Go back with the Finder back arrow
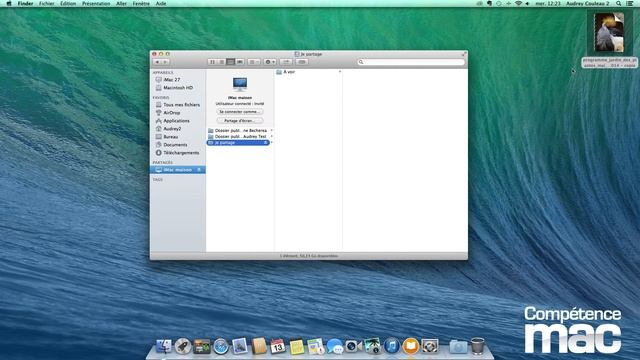The height and width of the screenshot is (360, 640). coord(157,62)
